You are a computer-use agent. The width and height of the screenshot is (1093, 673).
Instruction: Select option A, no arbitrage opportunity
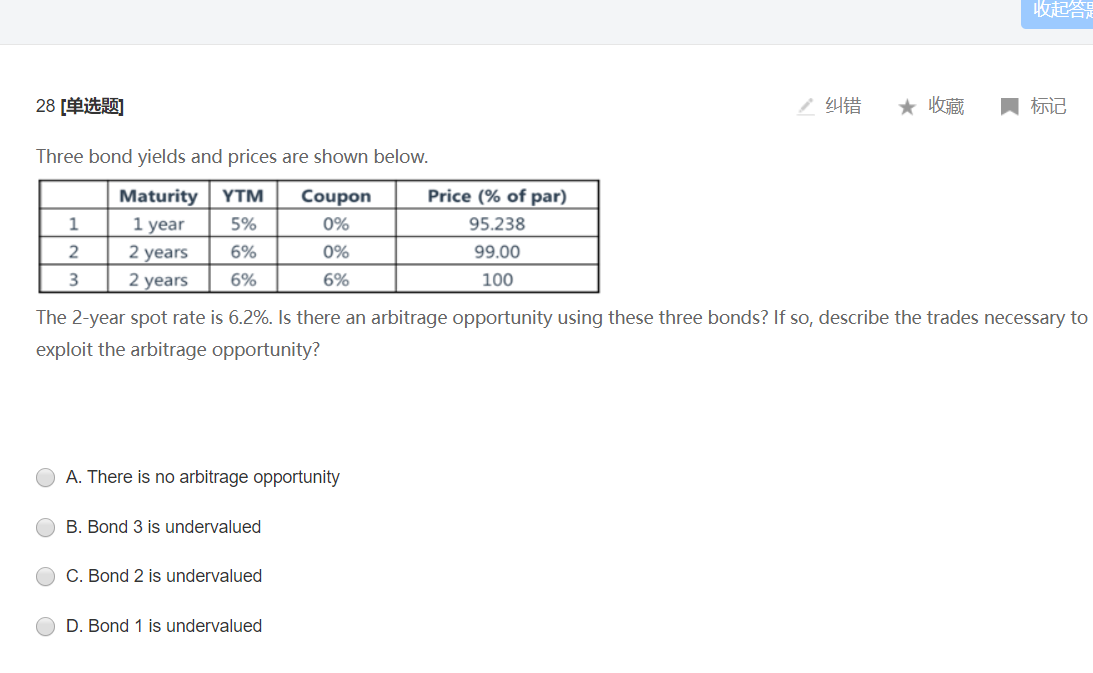click(x=46, y=478)
